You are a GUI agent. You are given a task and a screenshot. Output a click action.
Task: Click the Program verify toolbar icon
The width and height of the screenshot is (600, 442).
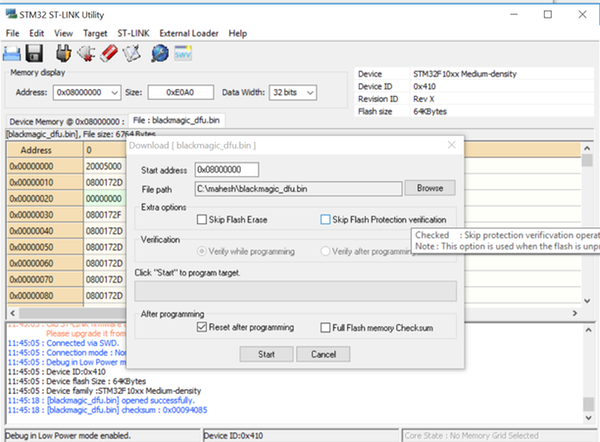(132, 53)
